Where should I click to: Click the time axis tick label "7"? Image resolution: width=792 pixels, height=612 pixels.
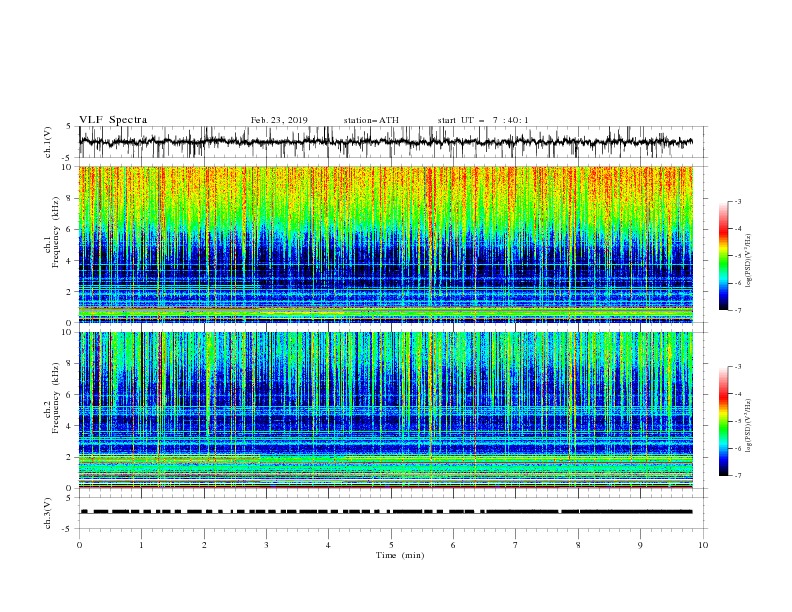pos(516,545)
